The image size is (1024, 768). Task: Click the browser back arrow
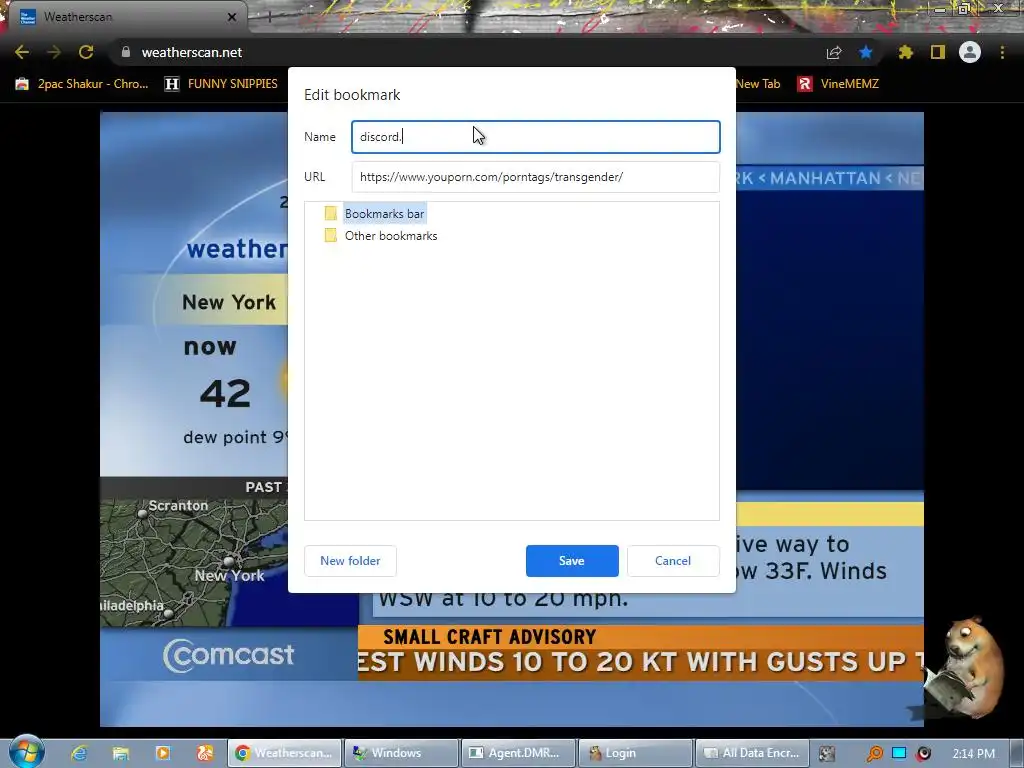pyautogui.click(x=22, y=52)
